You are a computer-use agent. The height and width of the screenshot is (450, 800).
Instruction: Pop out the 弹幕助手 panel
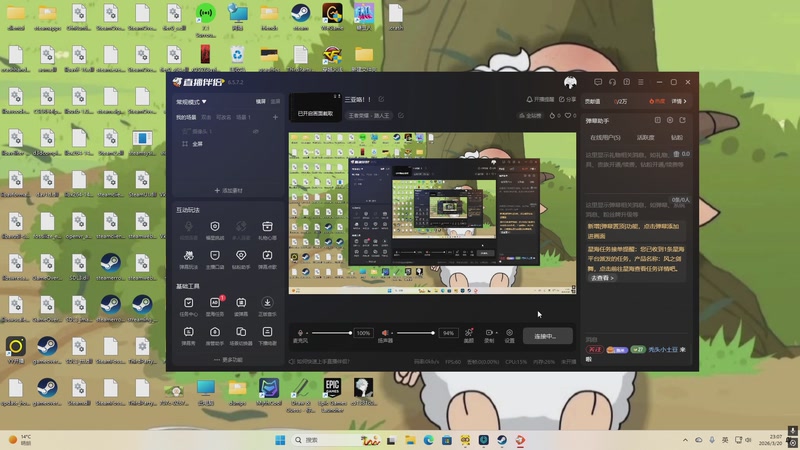(x=683, y=120)
